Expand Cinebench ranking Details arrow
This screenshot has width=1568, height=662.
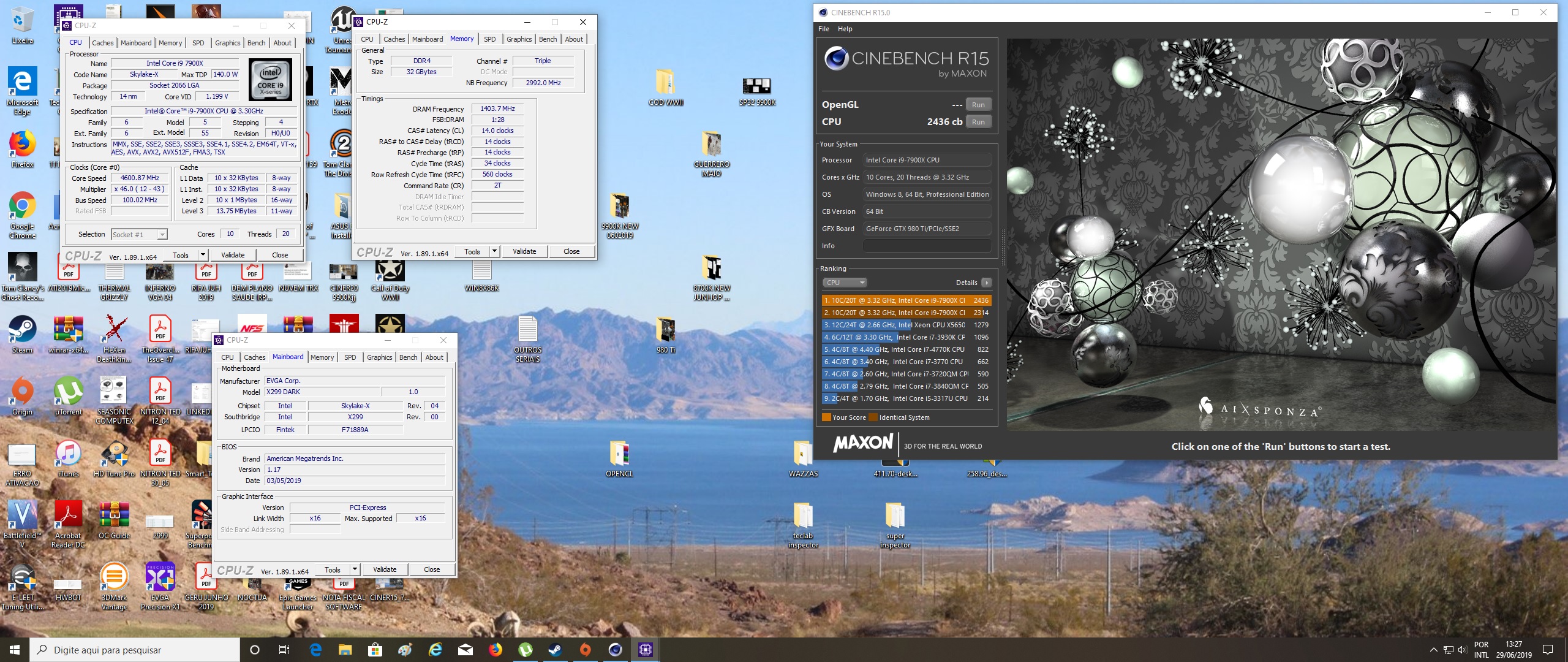(986, 283)
